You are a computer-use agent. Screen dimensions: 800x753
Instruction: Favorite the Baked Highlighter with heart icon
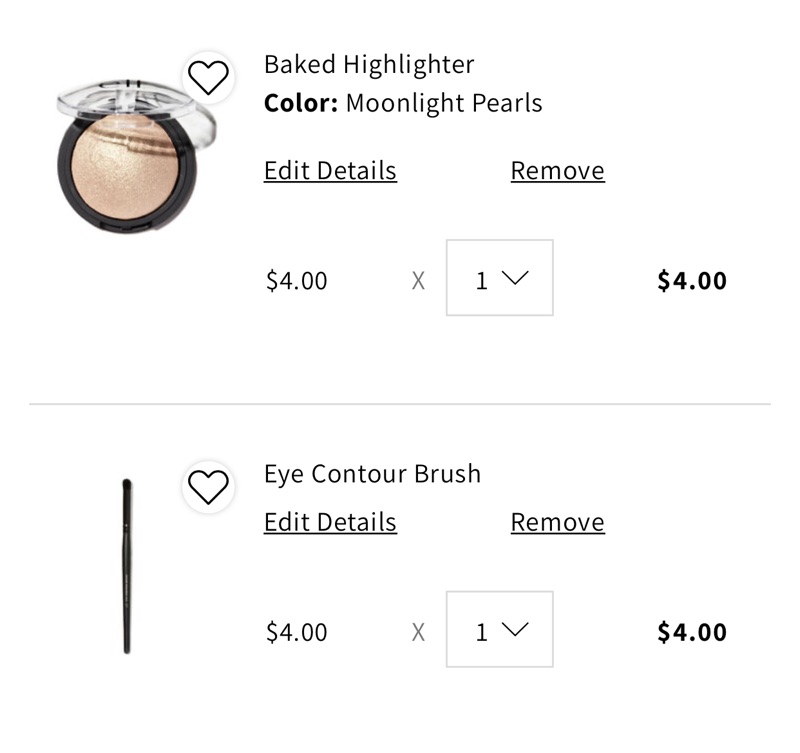(208, 77)
